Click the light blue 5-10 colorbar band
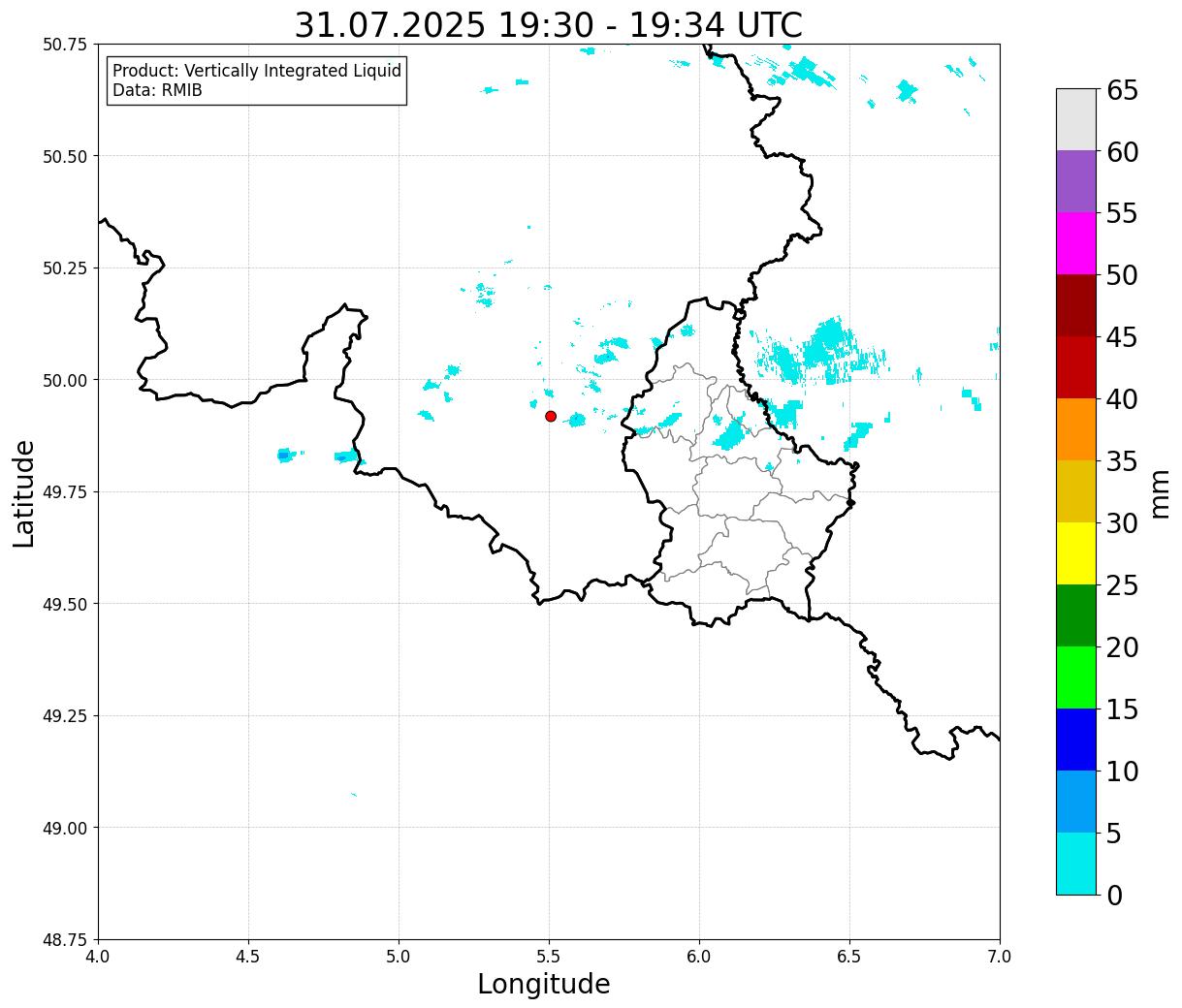1182x1008 pixels. [1076, 802]
